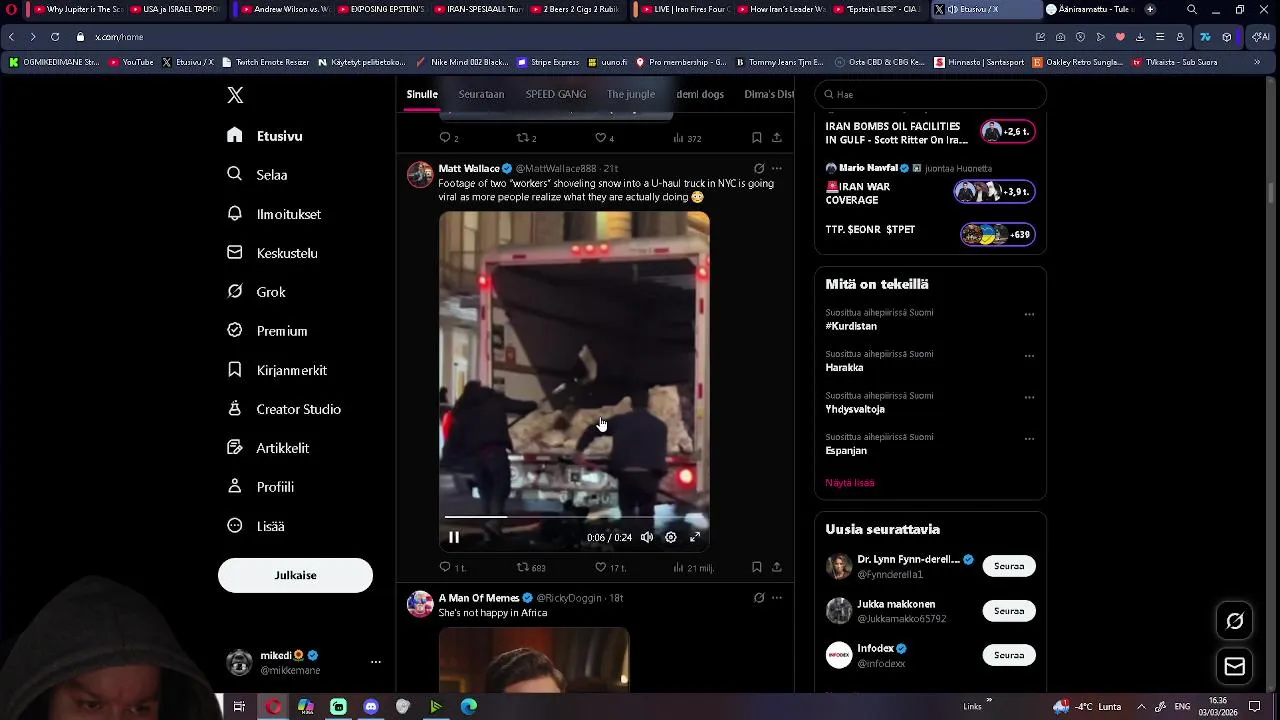Viewport: 1280px width, 720px height.
Task: View analytics of 21 milj. views post
Action: coord(693,567)
